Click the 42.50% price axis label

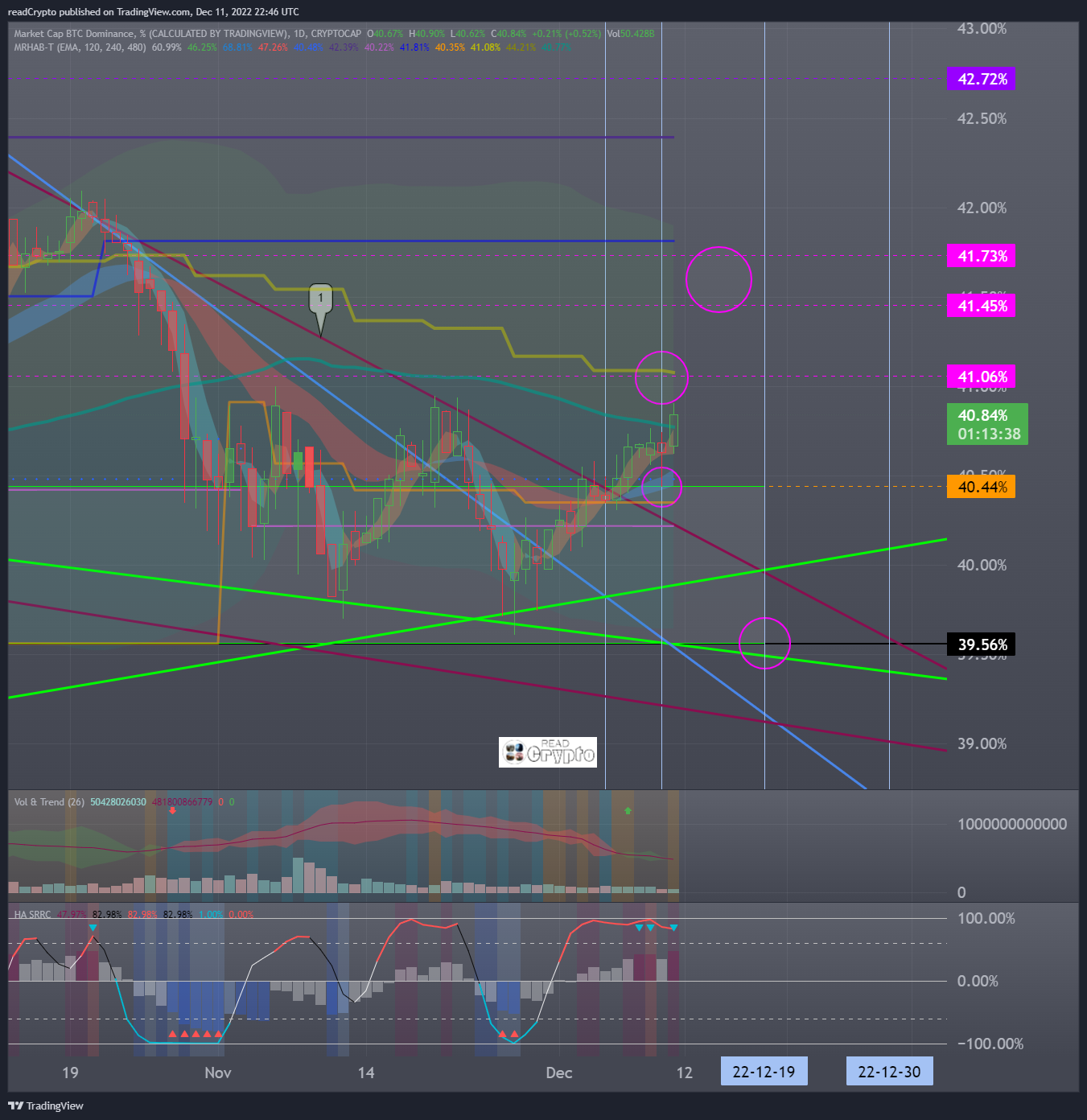pyautogui.click(x=982, y=119)
